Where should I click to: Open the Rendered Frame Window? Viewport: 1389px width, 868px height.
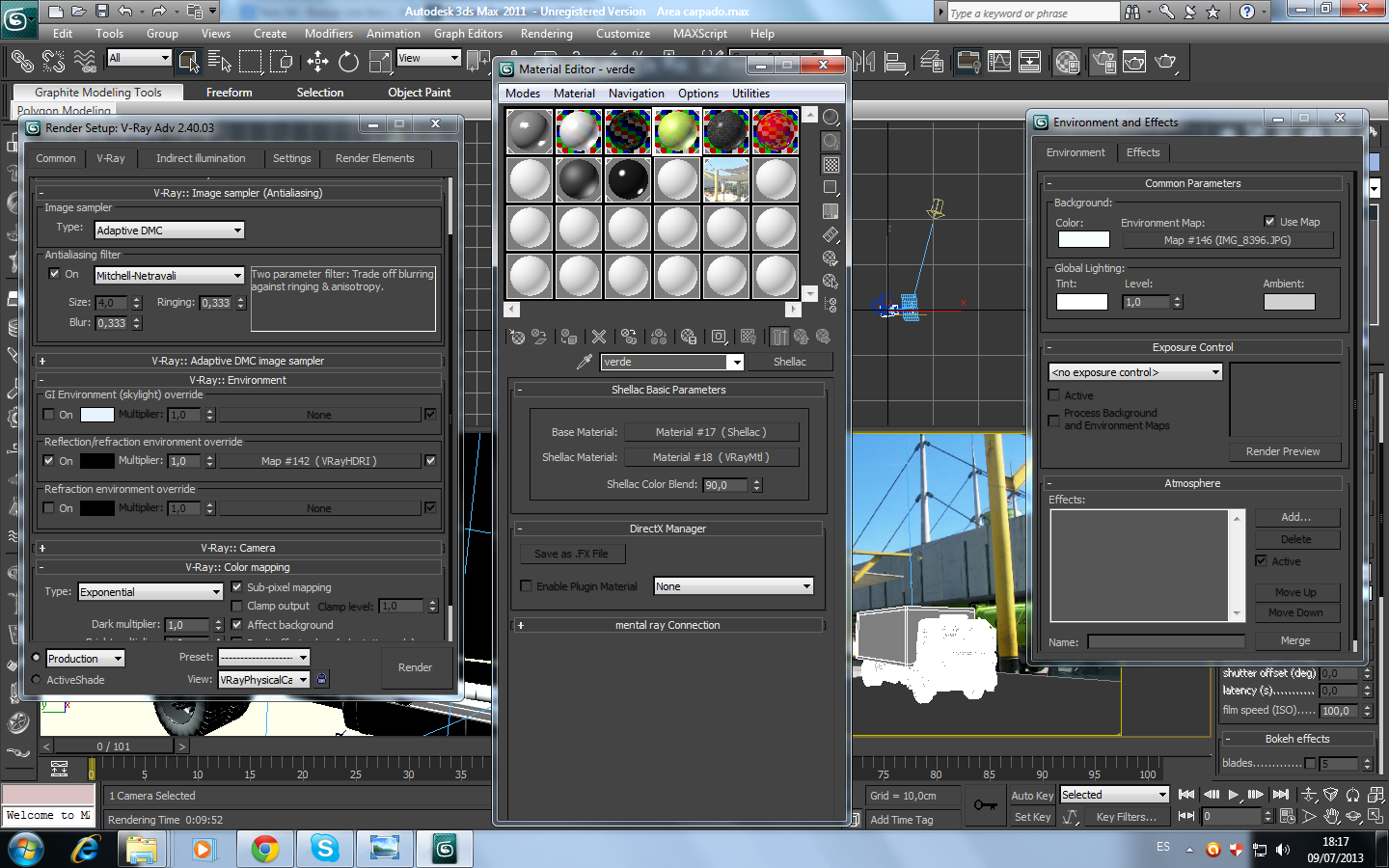(x=1134, y=62)
